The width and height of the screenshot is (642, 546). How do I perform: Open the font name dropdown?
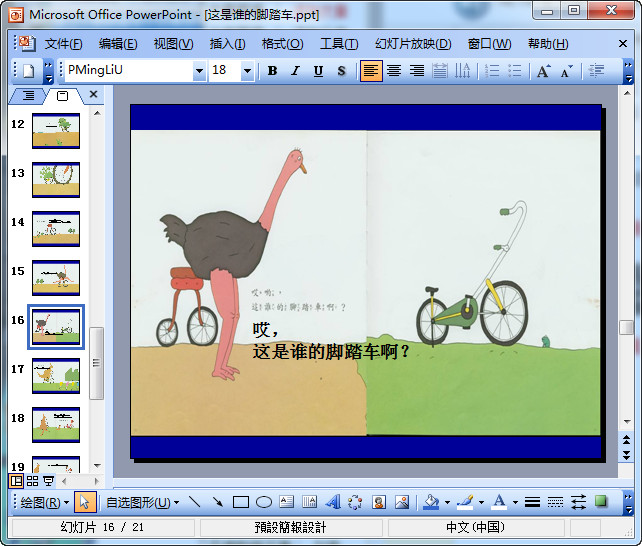199,71
